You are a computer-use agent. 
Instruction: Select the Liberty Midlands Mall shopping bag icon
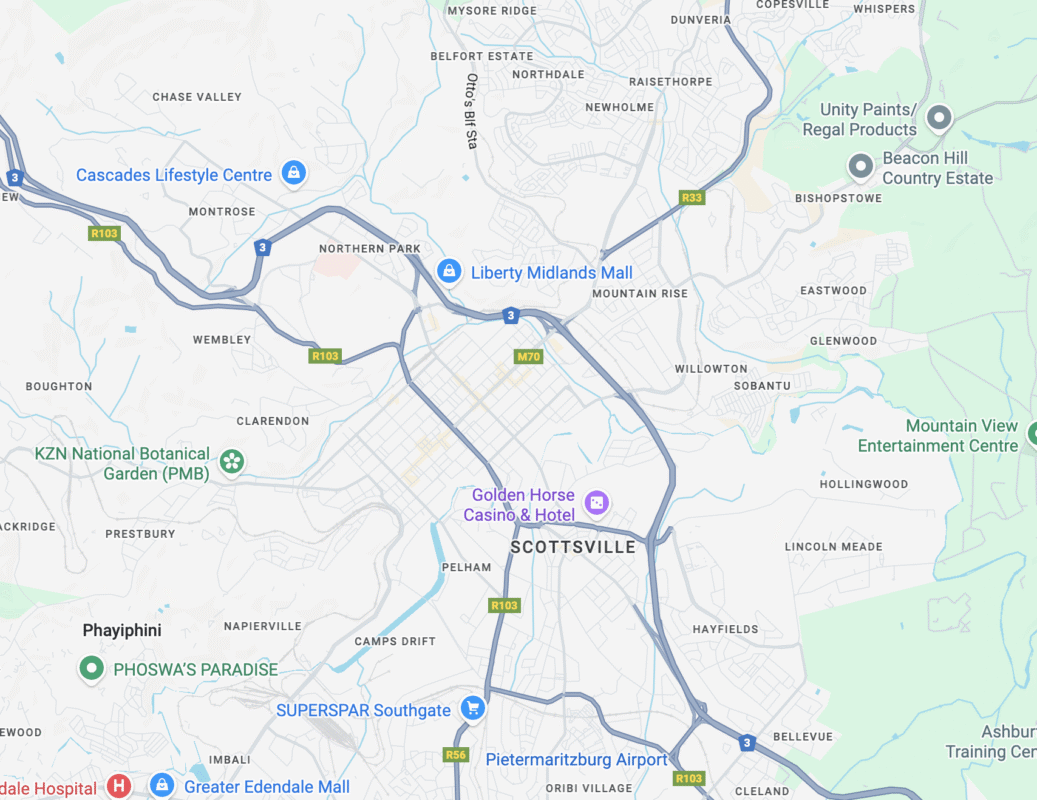tap(449, 271)
